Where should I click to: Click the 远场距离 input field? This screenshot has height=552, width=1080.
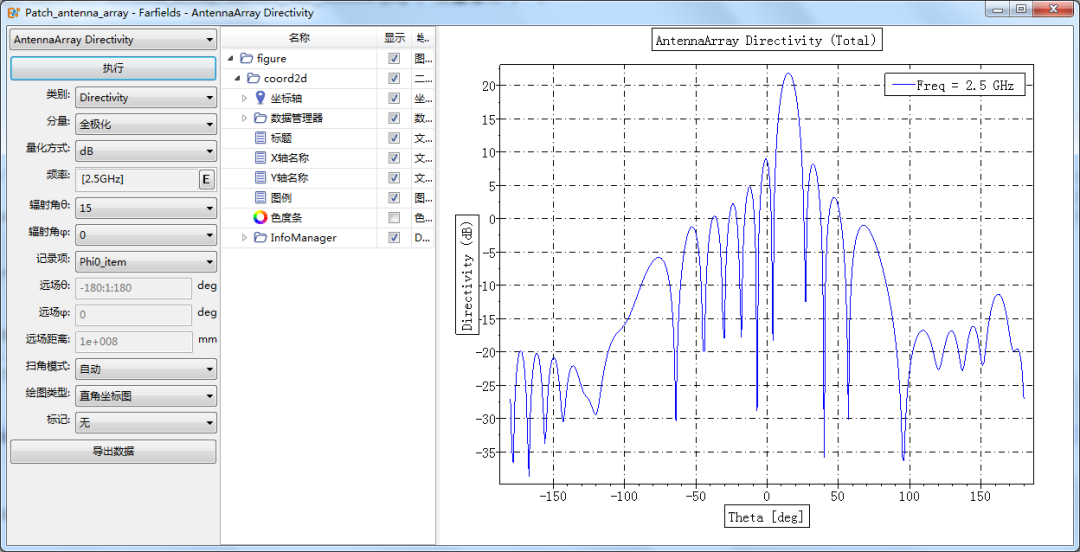tap(134, 342)
